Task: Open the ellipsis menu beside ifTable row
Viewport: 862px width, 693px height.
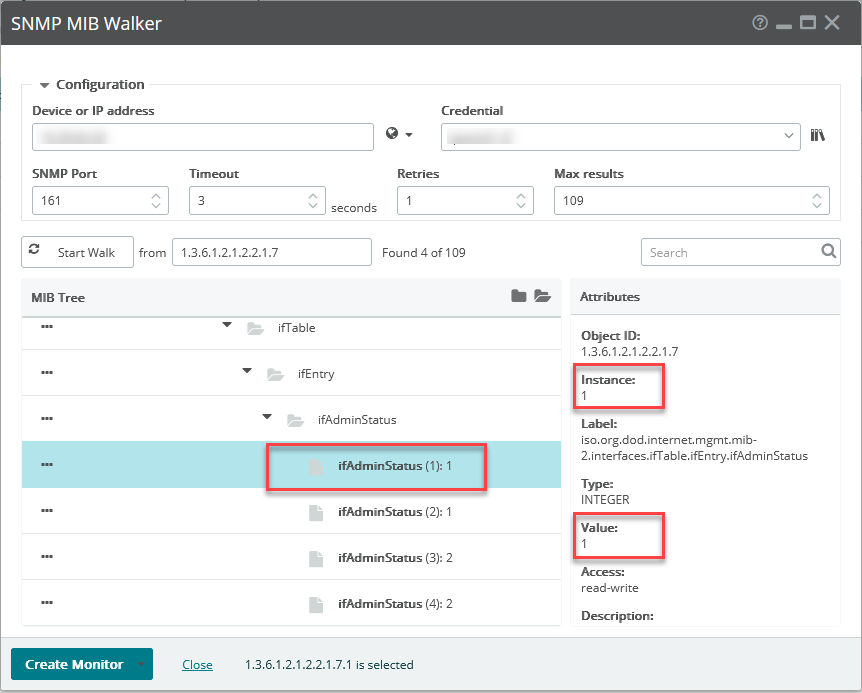Action: (x=46, y=327)
